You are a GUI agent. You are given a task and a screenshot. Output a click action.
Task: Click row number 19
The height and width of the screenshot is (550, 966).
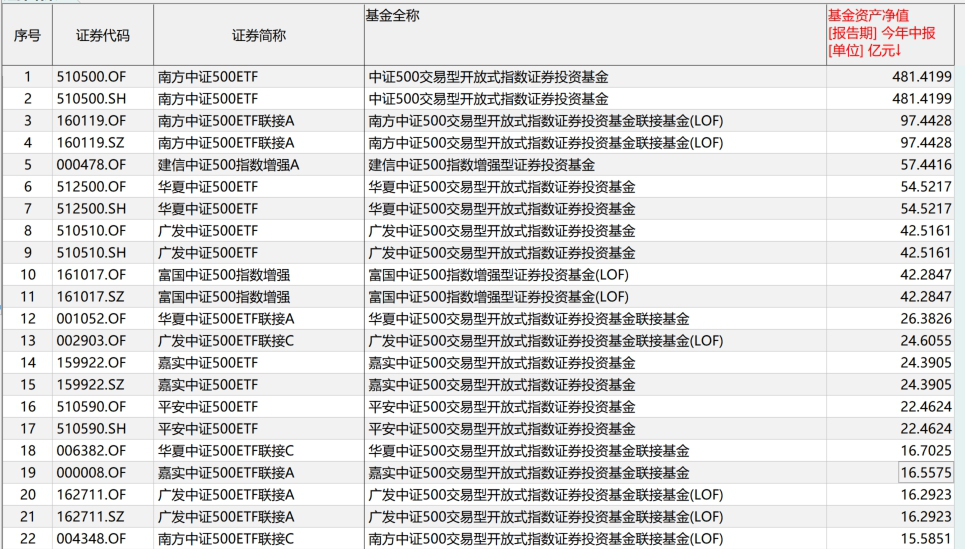pyautogui.click(x=27, y=473)
